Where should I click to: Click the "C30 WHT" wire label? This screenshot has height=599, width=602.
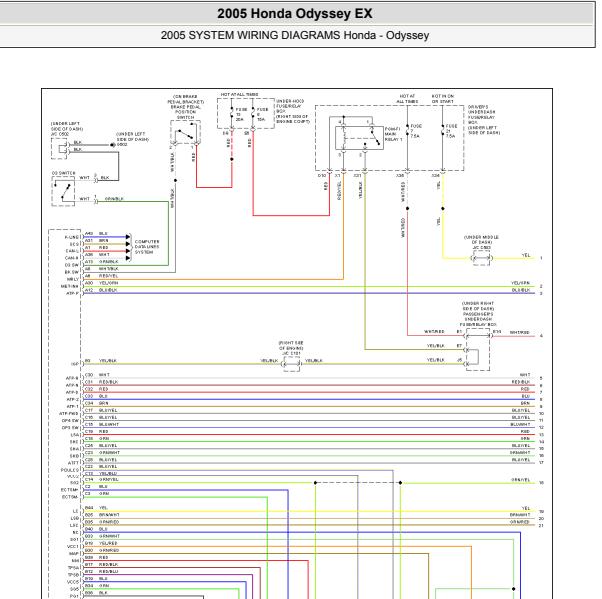pyautogui.click(x=97, y=375)
